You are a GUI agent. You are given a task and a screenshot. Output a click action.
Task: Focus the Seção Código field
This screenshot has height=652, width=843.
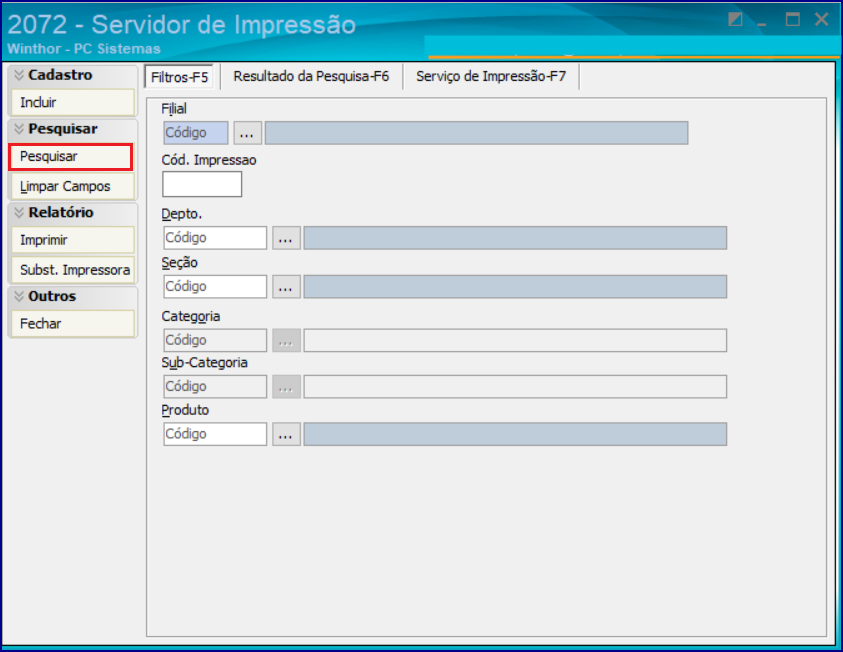tap(215, 286)
